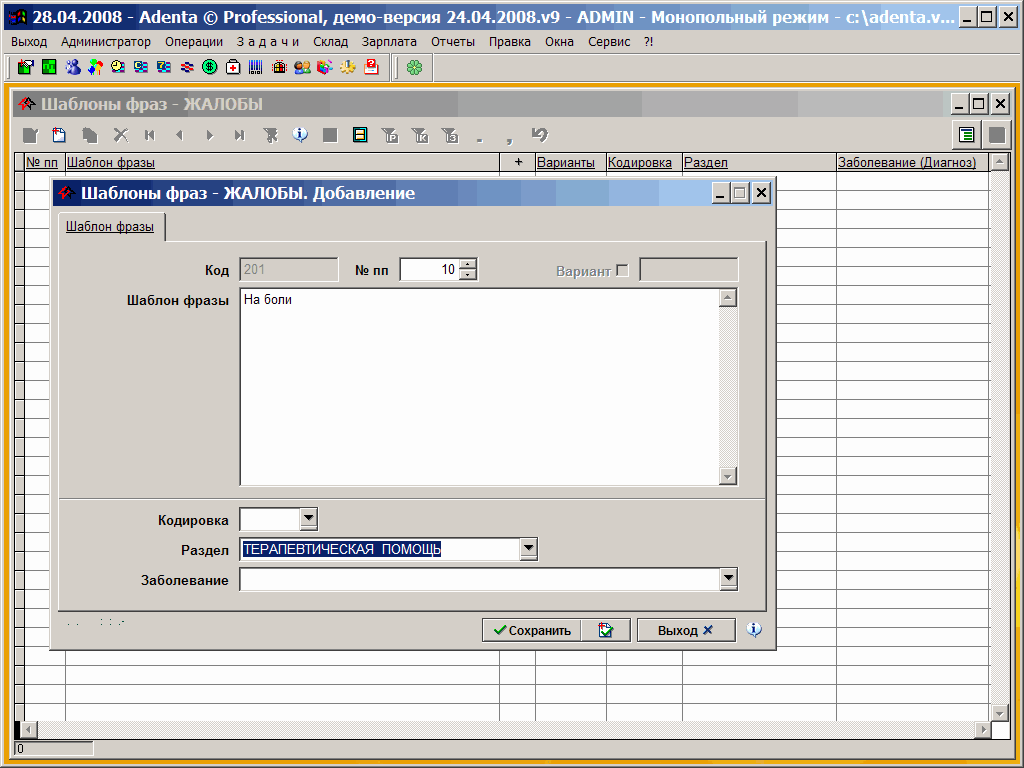1024x768 pixels.
Task: Open the Администратор menu
Action: pyautogui.click(x=106, y=42)
